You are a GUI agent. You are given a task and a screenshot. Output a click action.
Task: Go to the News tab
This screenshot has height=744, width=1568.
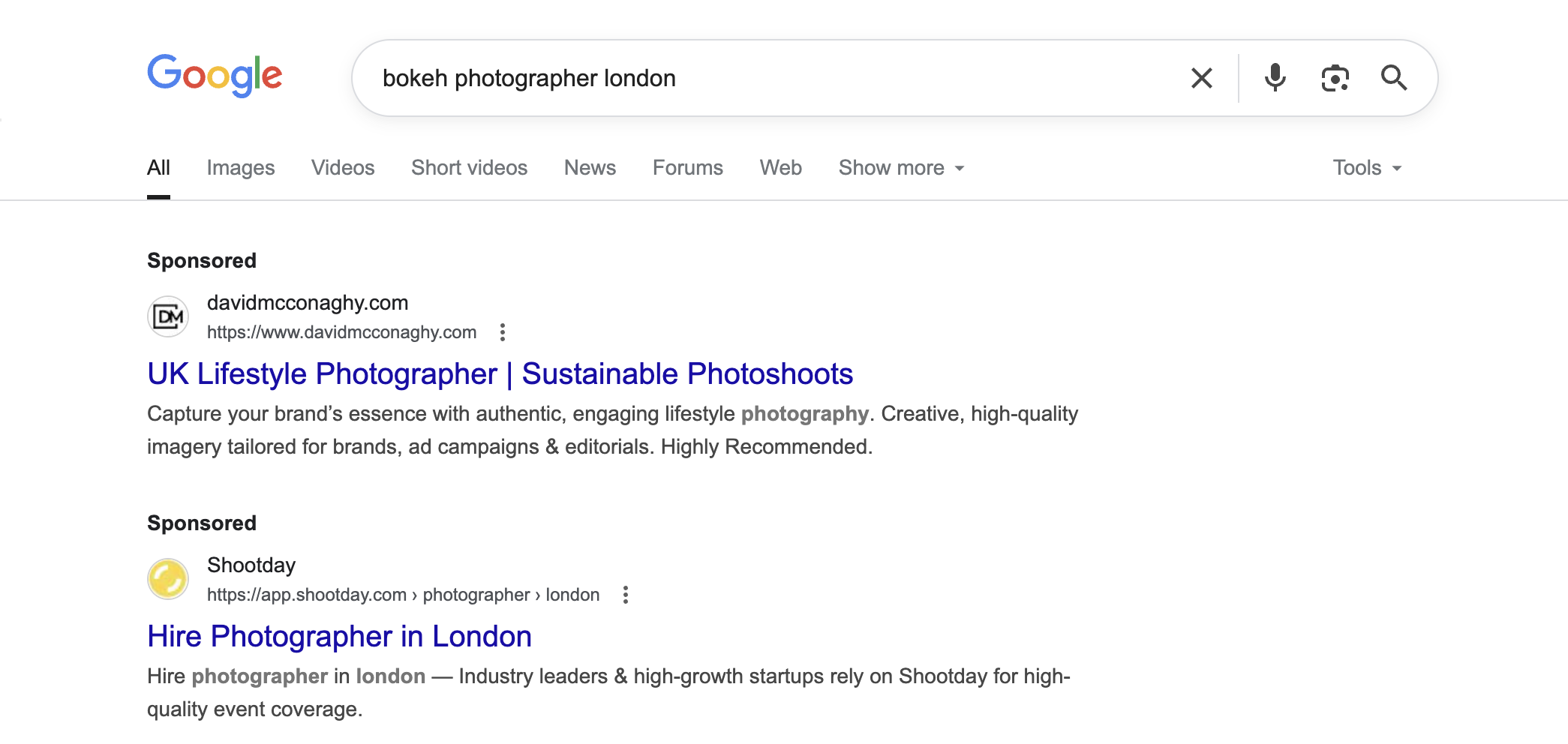point(590,167)
